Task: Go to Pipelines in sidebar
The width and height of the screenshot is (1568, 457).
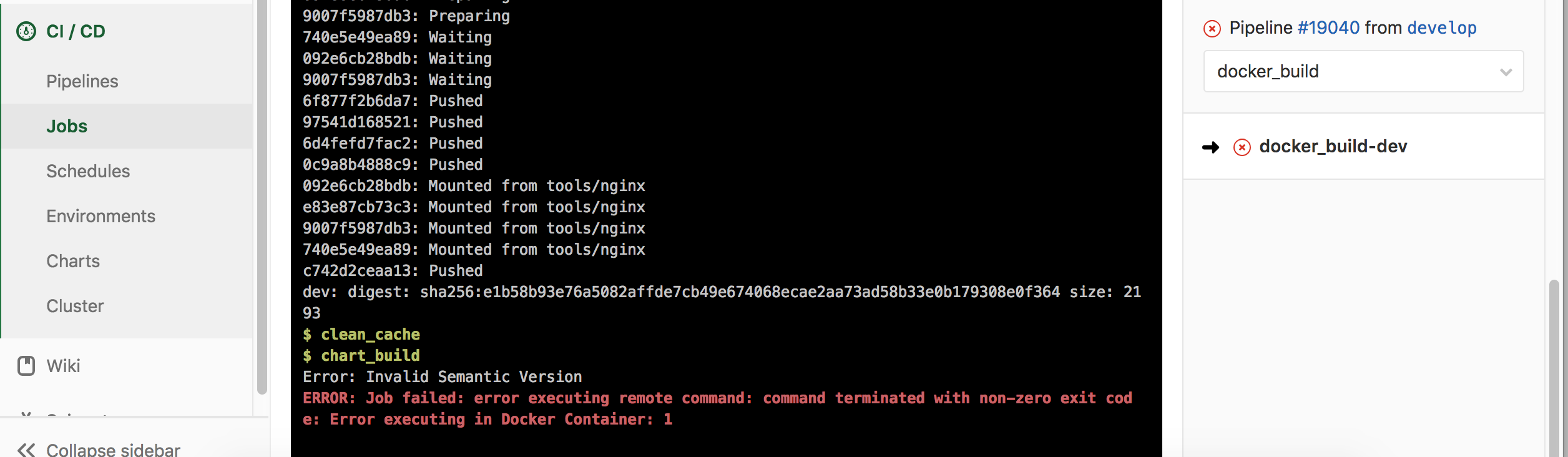Action: click(82, 81)
